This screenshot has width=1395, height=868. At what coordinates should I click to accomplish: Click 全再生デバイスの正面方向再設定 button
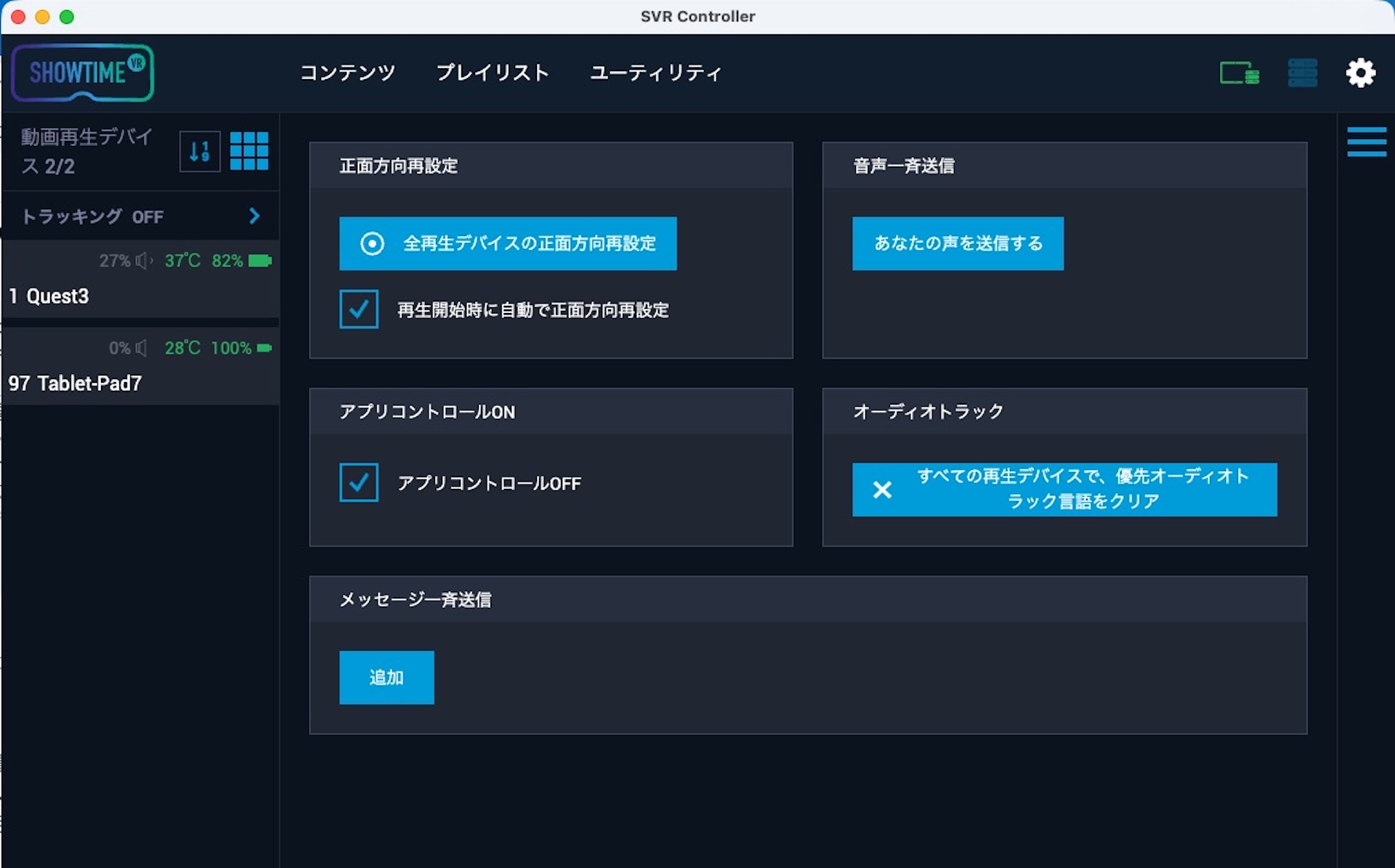[x=508, y=243]
